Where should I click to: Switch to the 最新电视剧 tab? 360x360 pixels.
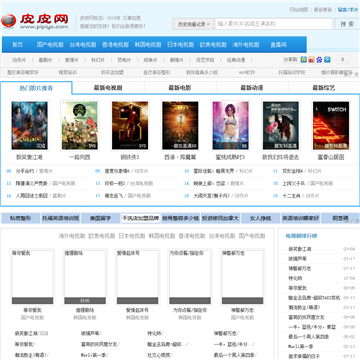coord(108,88)
